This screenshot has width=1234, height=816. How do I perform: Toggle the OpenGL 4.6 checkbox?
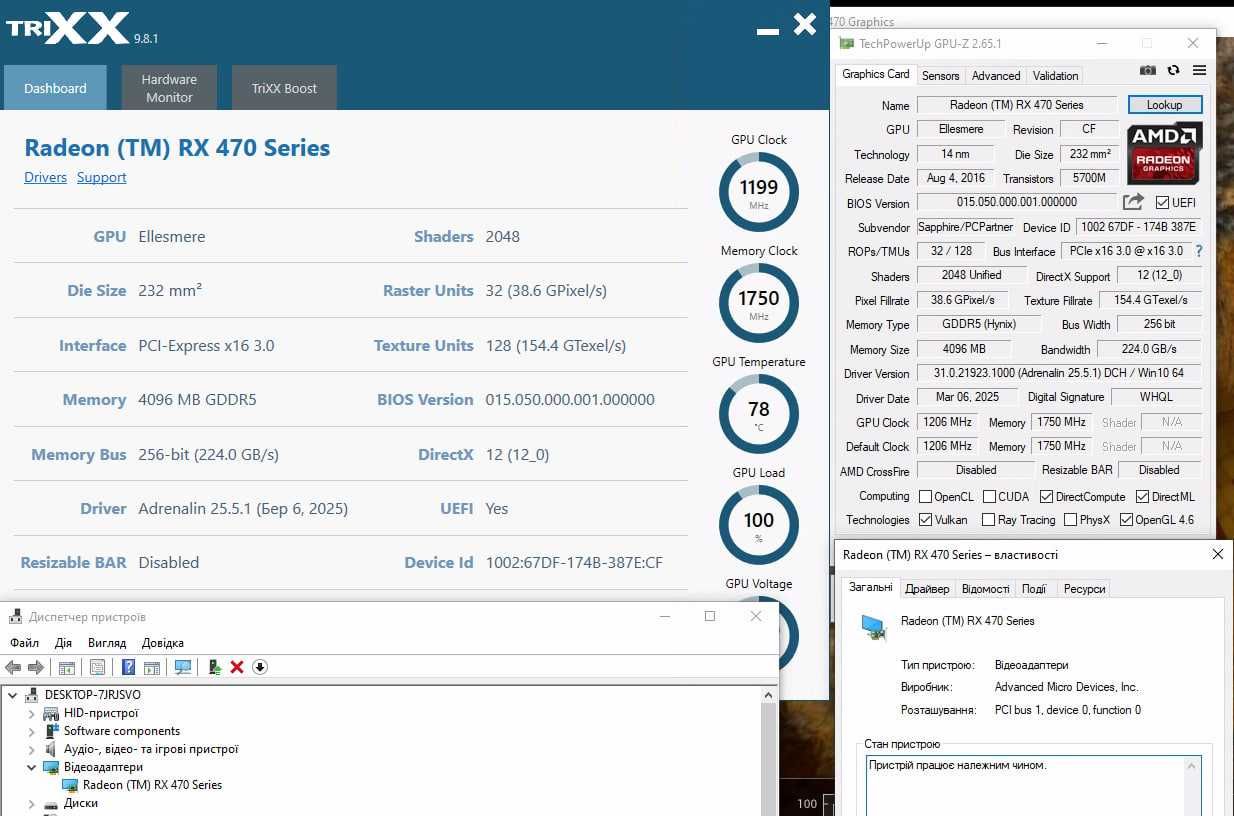point(1126,520)
